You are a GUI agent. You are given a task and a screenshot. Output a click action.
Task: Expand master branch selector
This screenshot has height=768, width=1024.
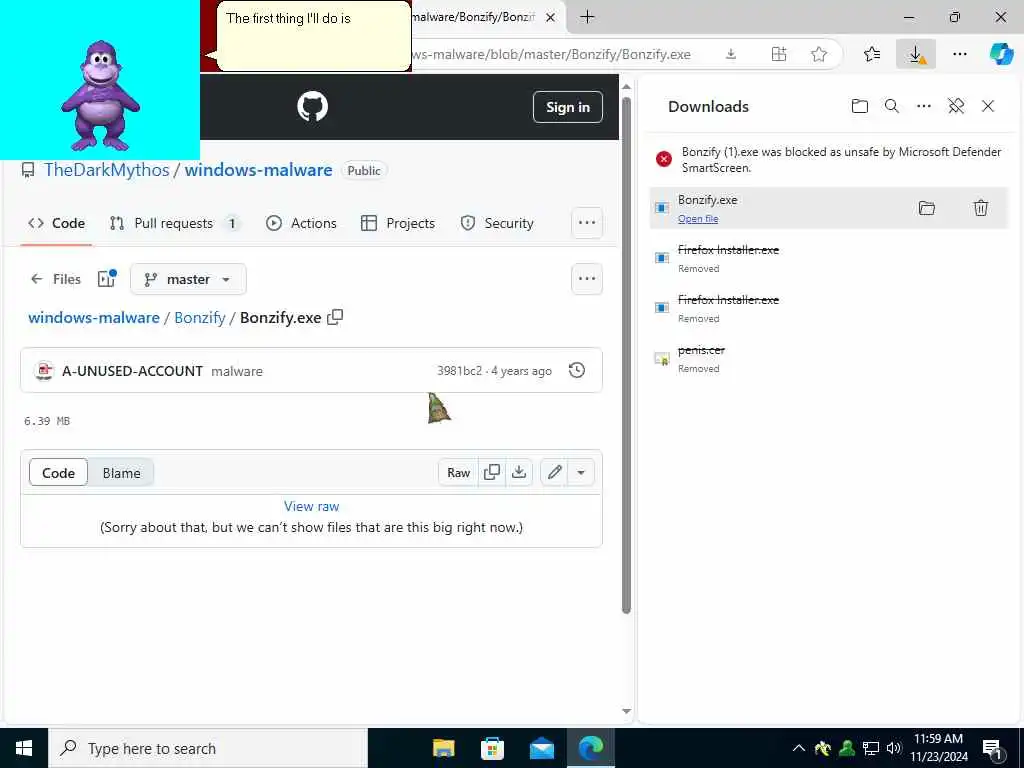coord(188,279)
